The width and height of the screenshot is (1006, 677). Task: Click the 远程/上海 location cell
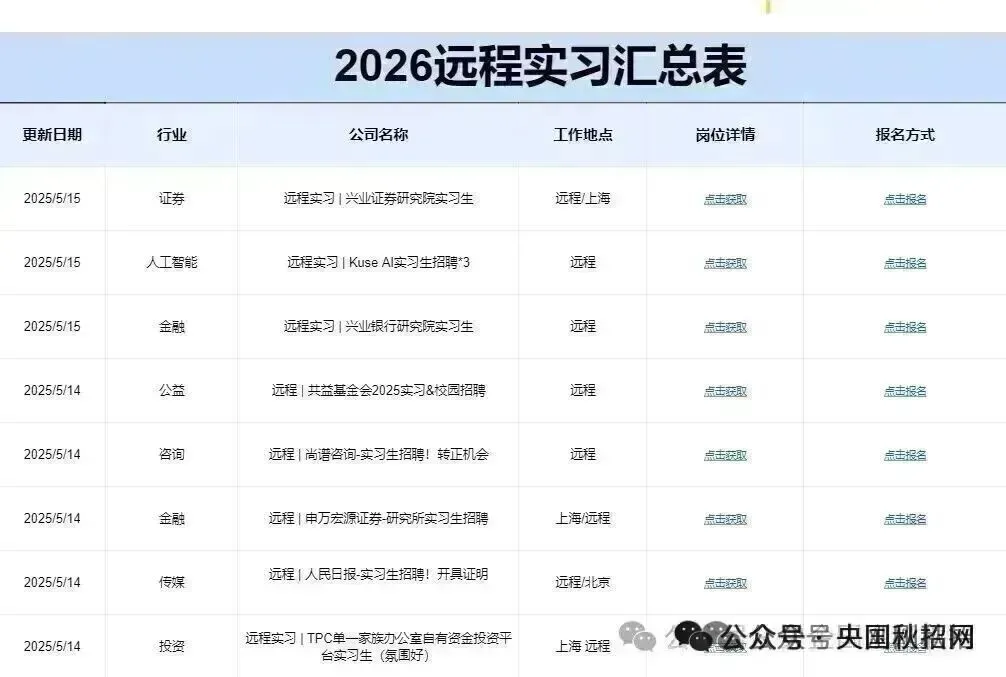[583, 198]
